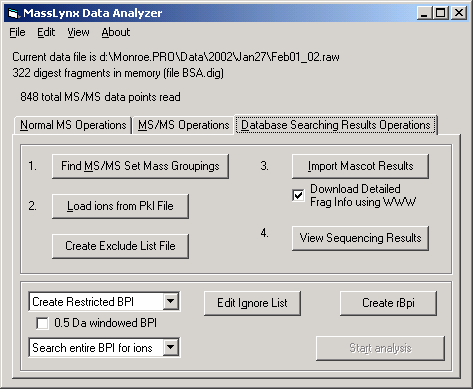Open View Sequencing Results
This screenshot has width=473, height=390.
point(360,238)
